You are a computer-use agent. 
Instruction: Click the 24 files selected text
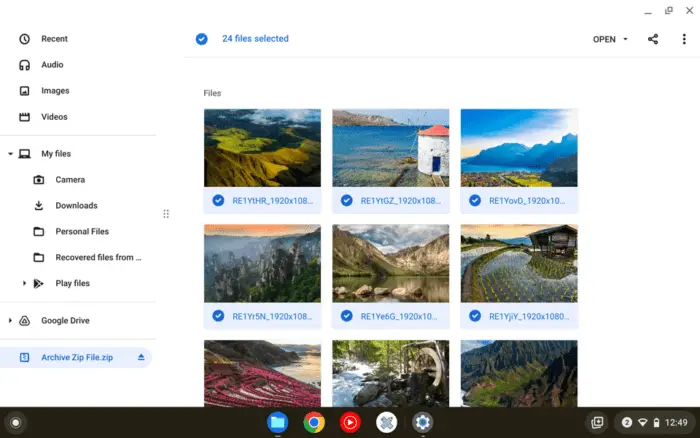click(255, 39)
